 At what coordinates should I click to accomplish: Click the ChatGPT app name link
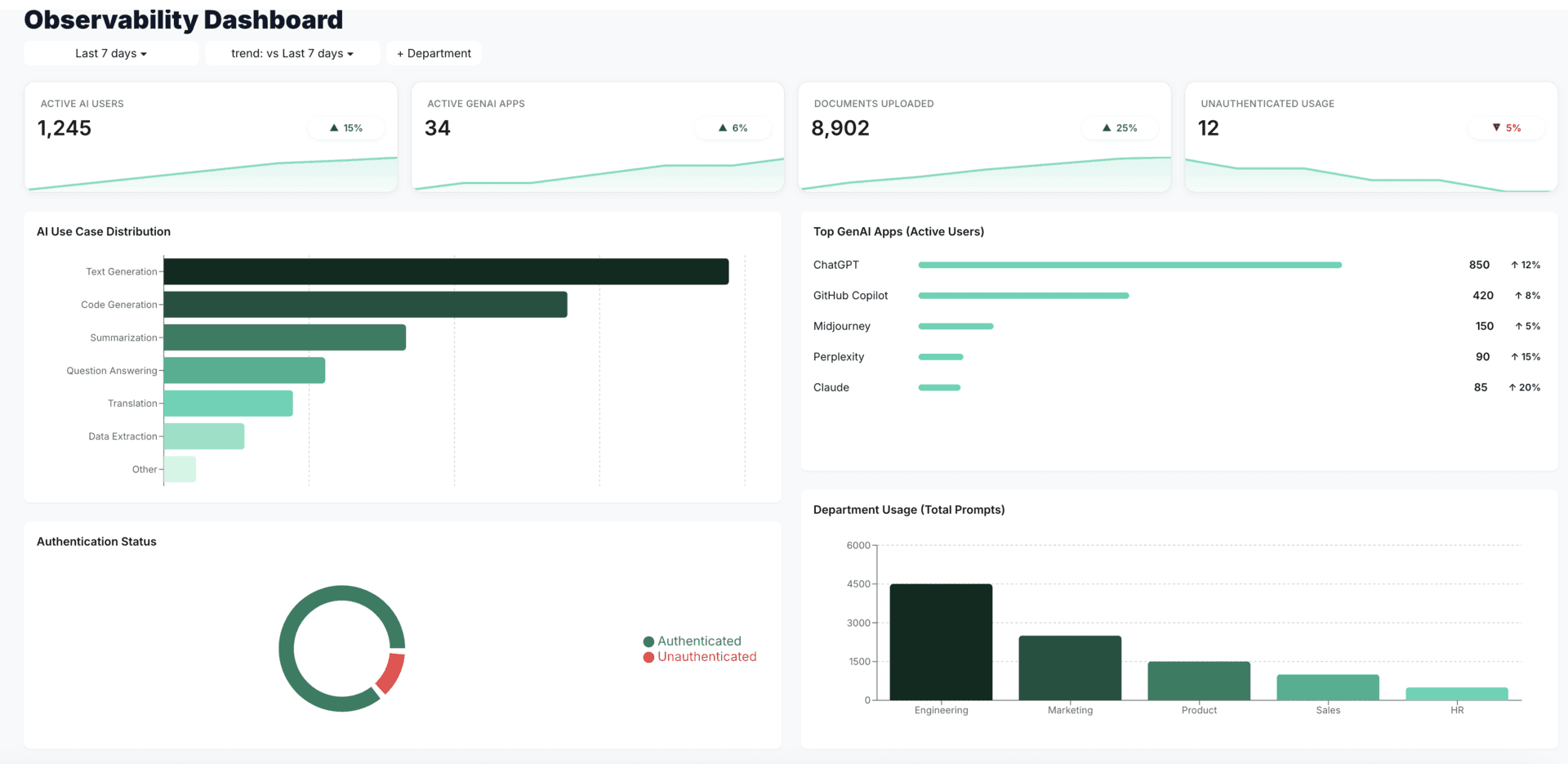pos(835,265)
